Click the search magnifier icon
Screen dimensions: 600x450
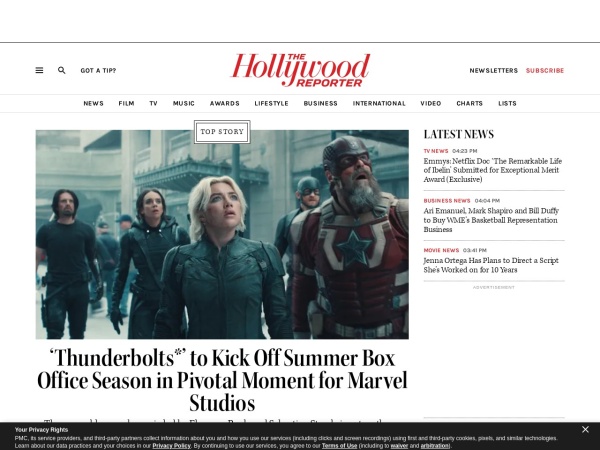(62, 70)
